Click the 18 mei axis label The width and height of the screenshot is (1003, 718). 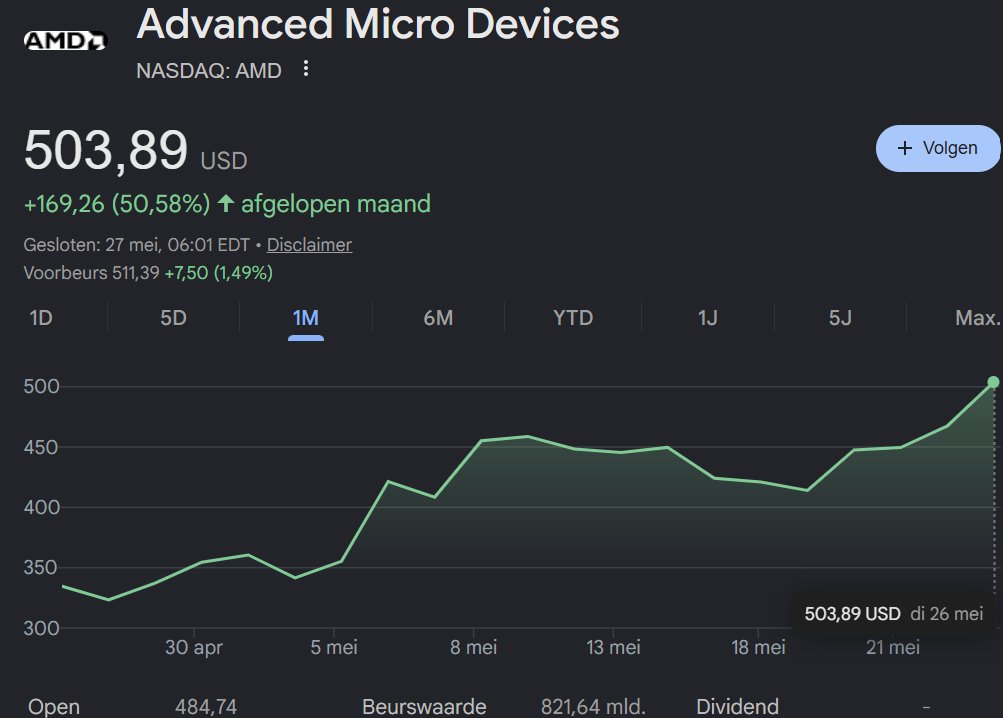[758, 647]
